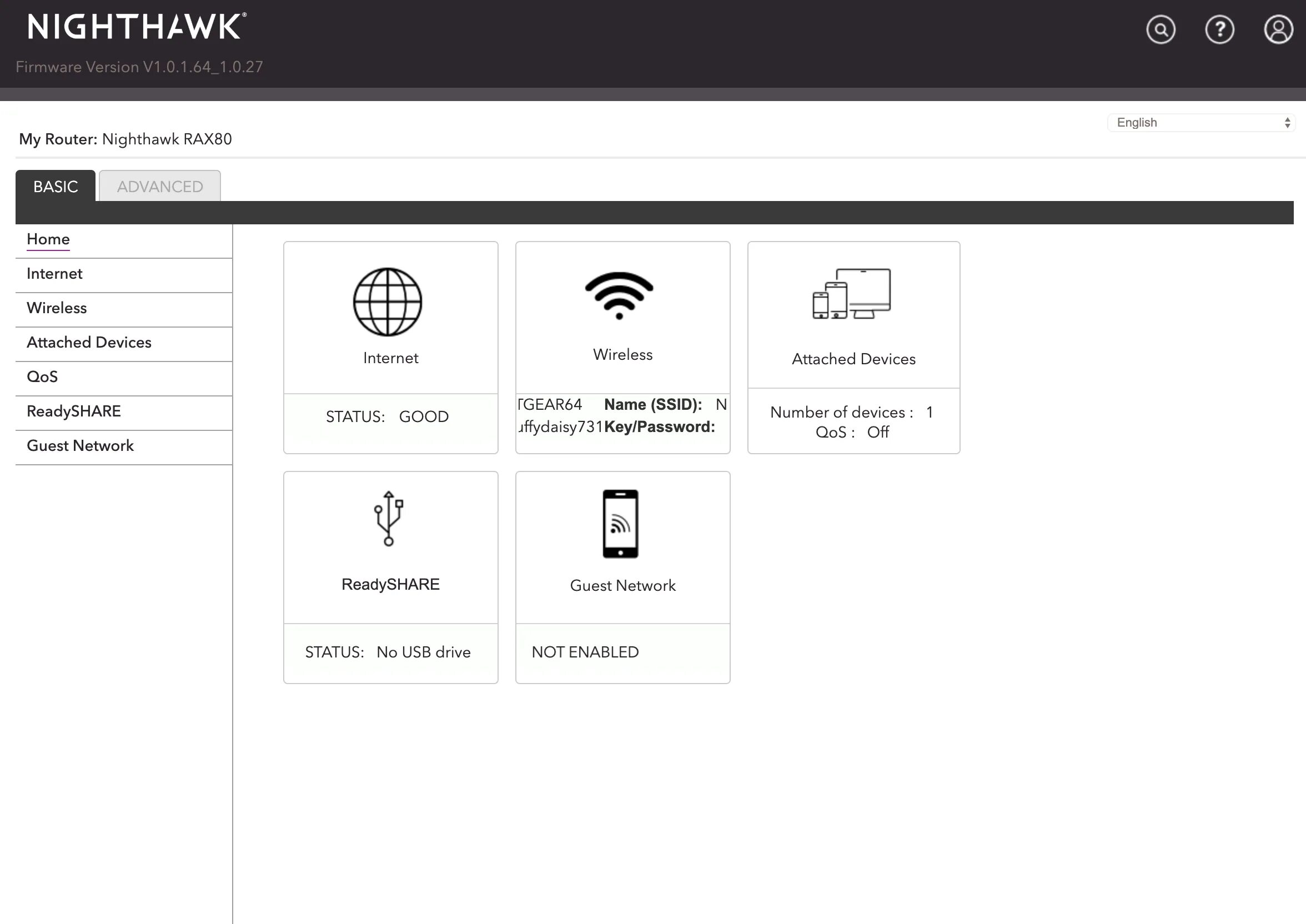
Task: Open the English language dropdown
Action: coord(1200,122)
